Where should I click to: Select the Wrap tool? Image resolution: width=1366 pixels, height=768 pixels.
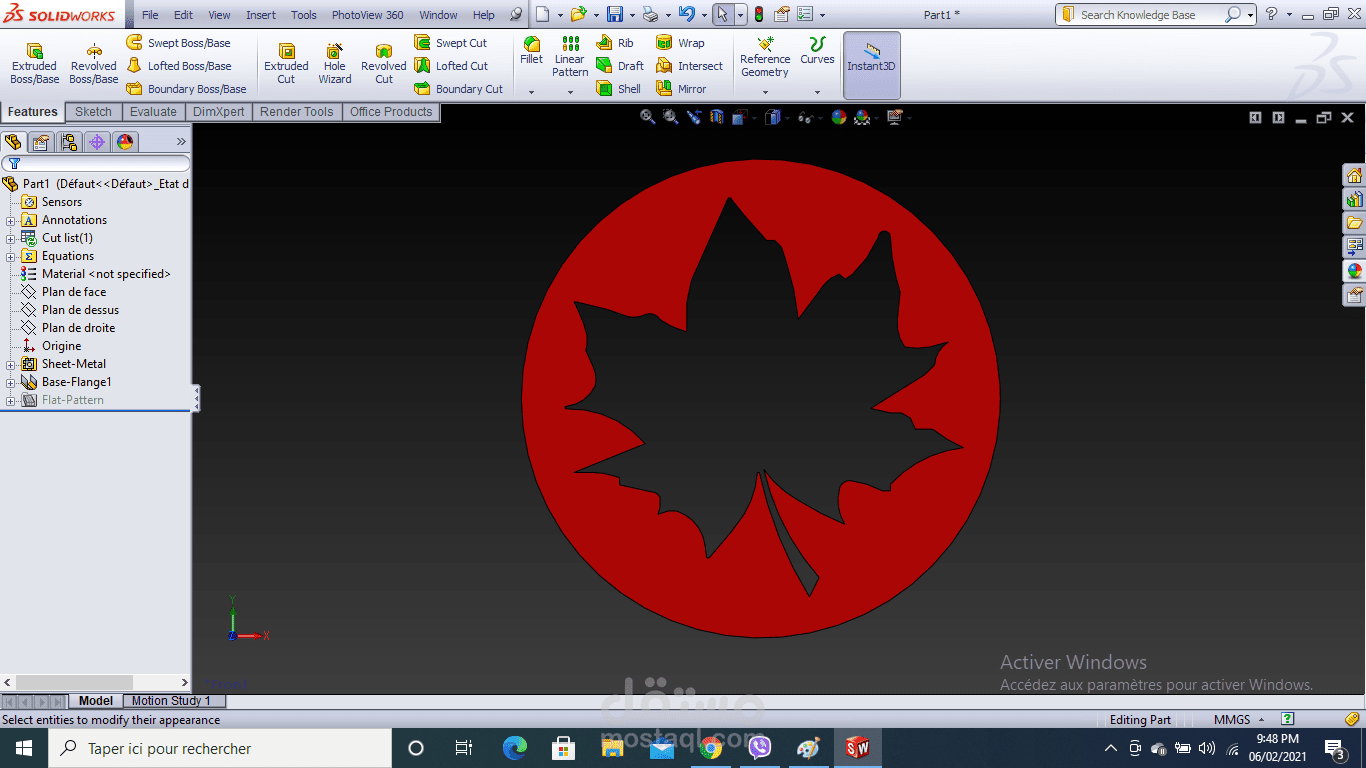point(680,43)
